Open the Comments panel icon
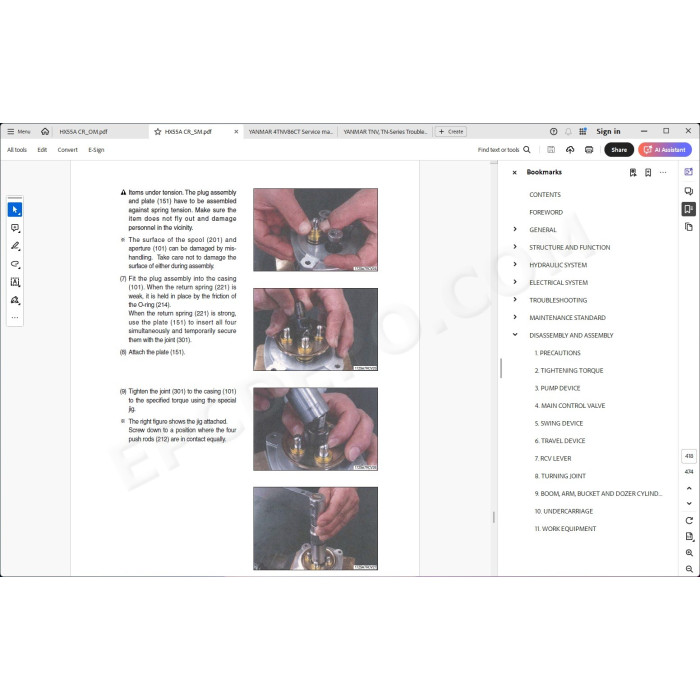The width and height of the screenshot is (700, 700). (688, 191)
